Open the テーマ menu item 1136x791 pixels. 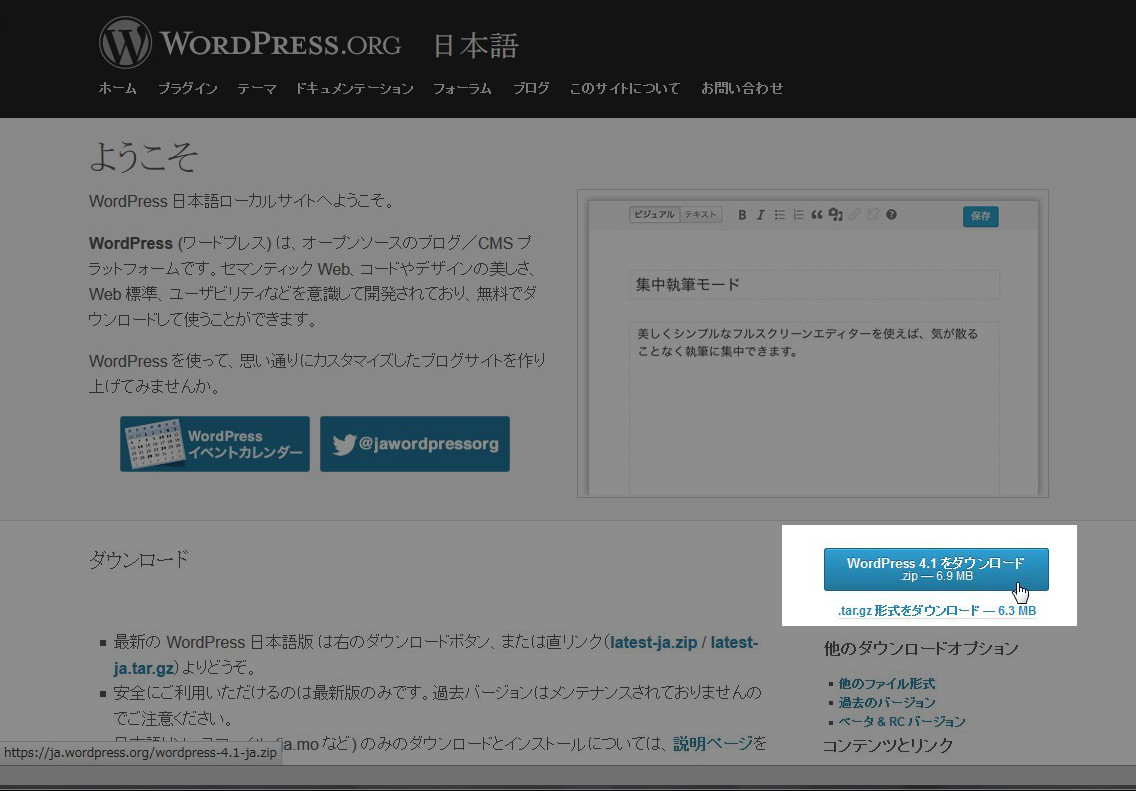tap(257, 88)
